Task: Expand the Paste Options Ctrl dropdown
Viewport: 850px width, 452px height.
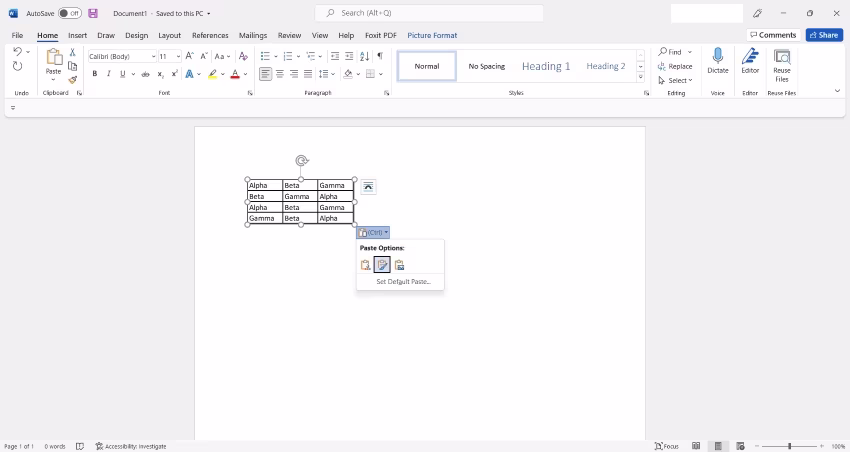Action: pyautogui.click(x=373, y=233)
